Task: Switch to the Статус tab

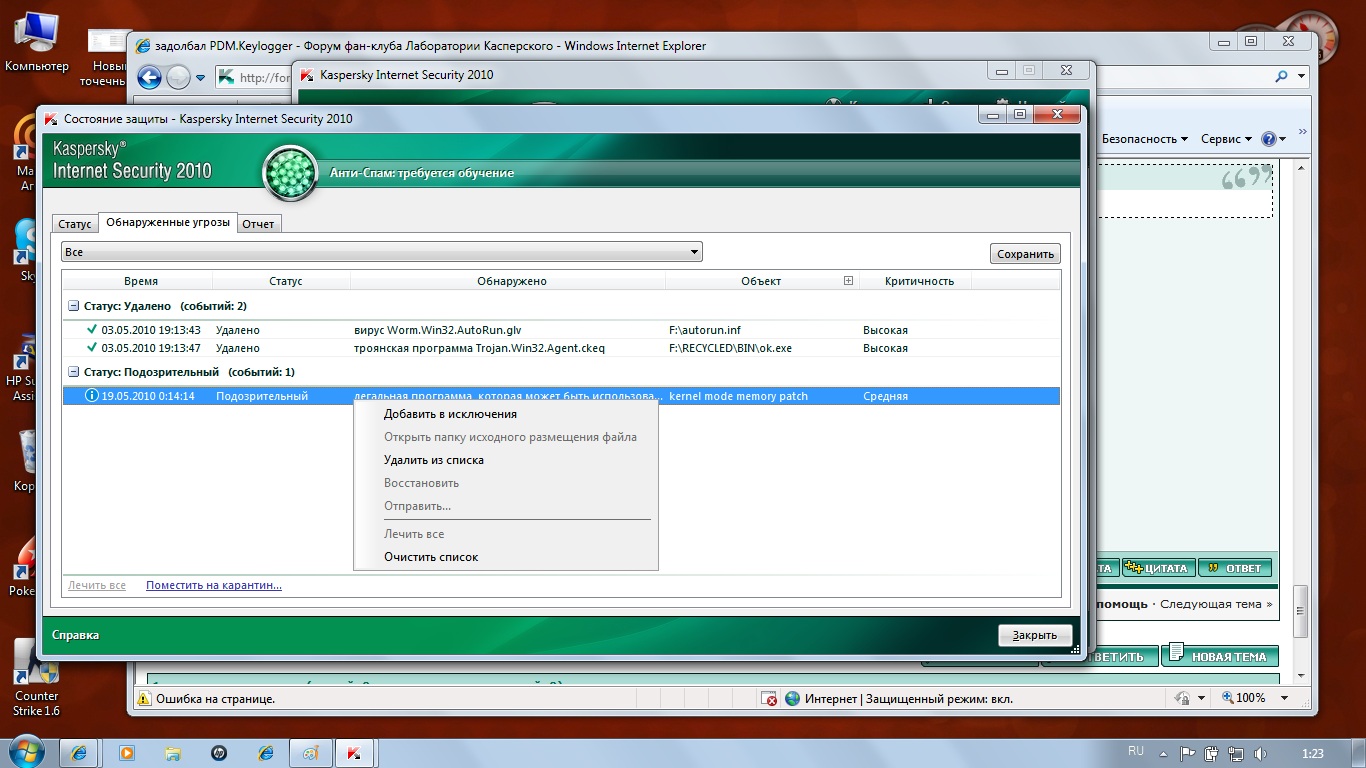Action: pos(75,224)
